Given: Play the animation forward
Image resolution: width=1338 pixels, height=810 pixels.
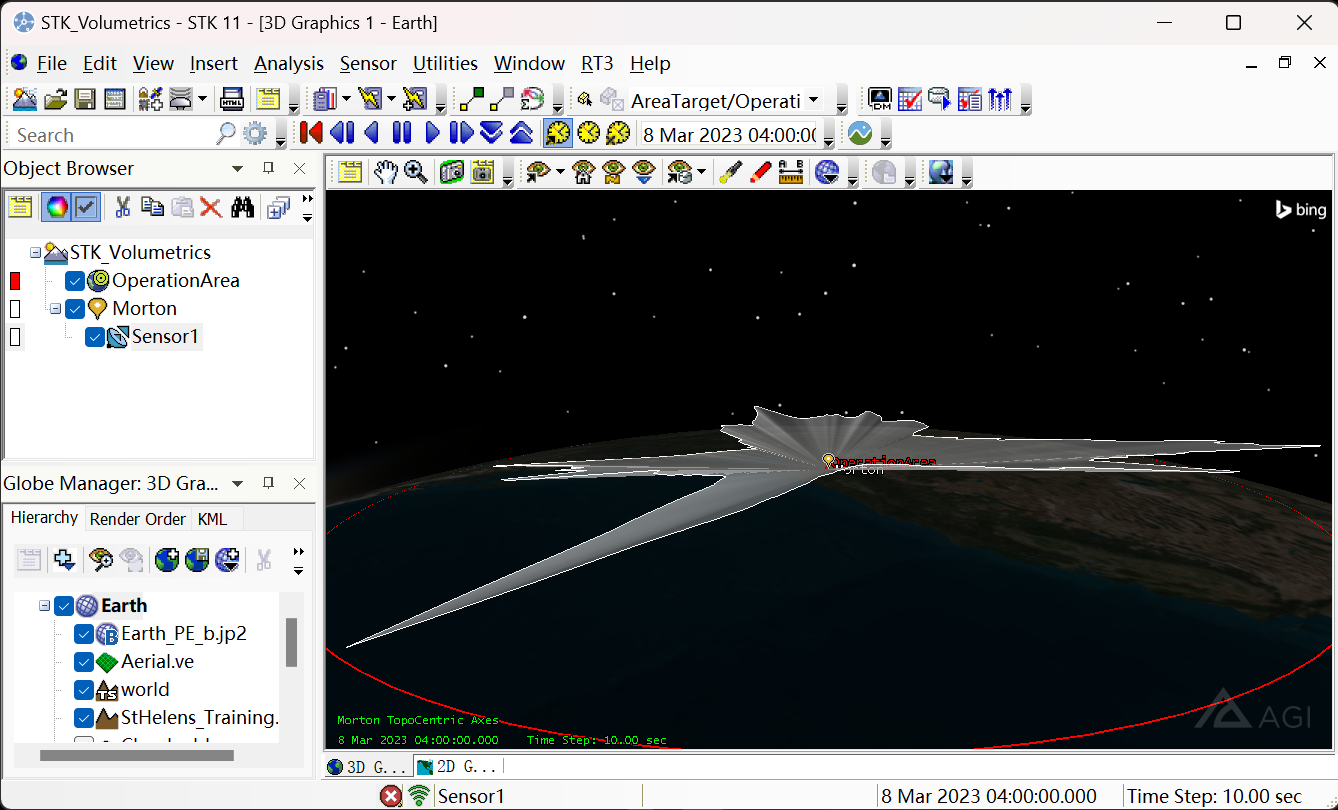Looking at the screenshot, I should [432, 132].
